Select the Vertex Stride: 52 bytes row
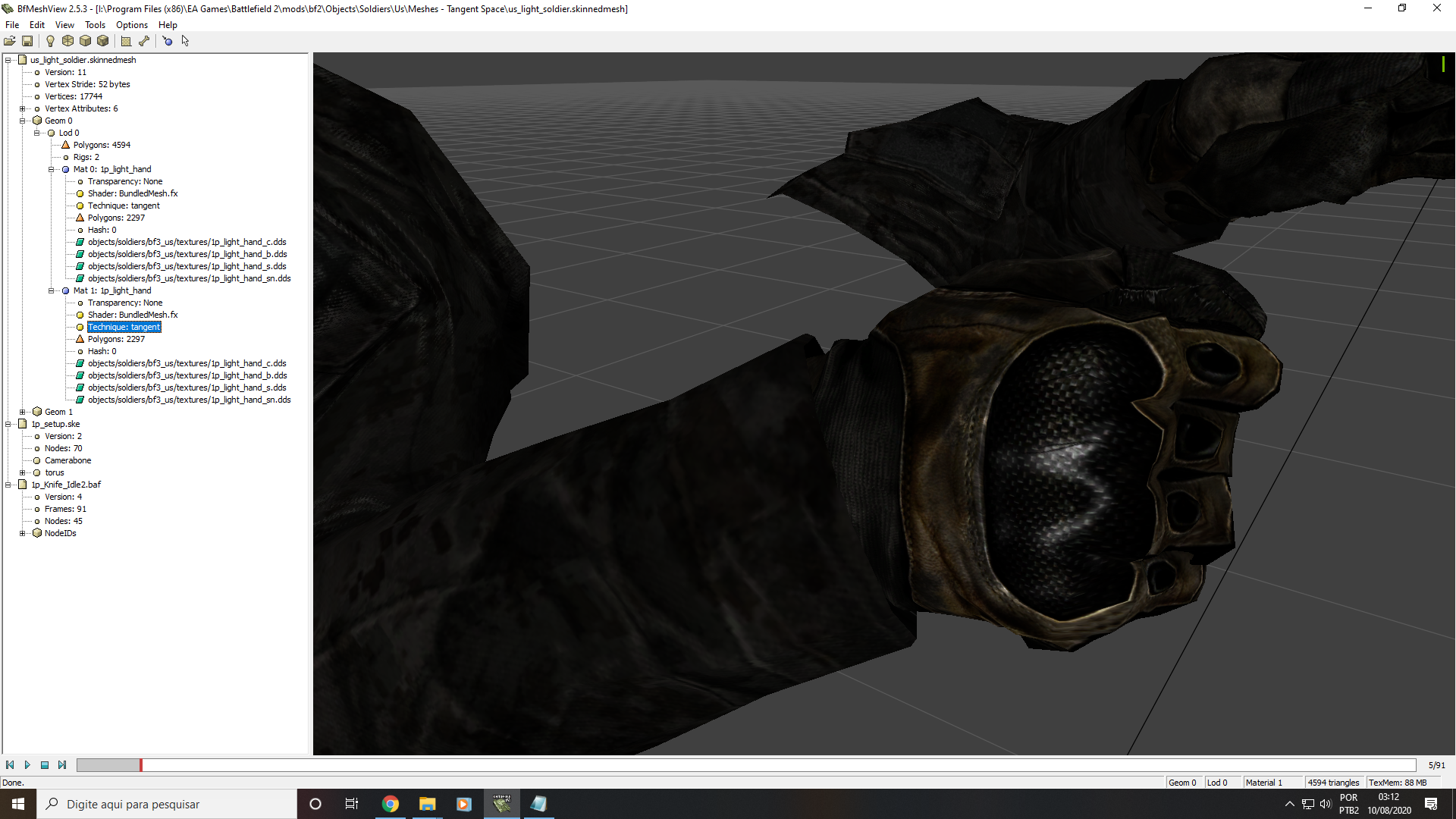Screen dimensions: 1456x819 tap(87, 84)
